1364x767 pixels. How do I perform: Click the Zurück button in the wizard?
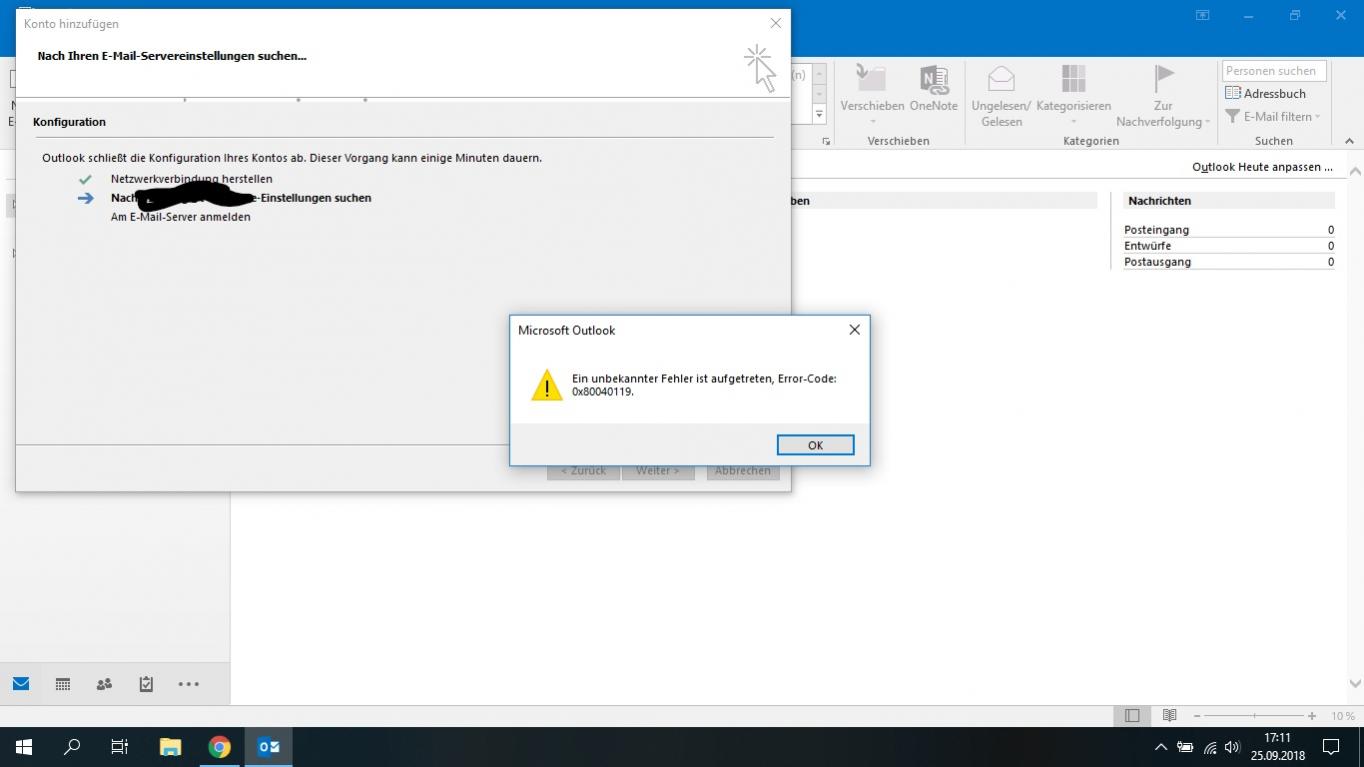tap(583, 471)
